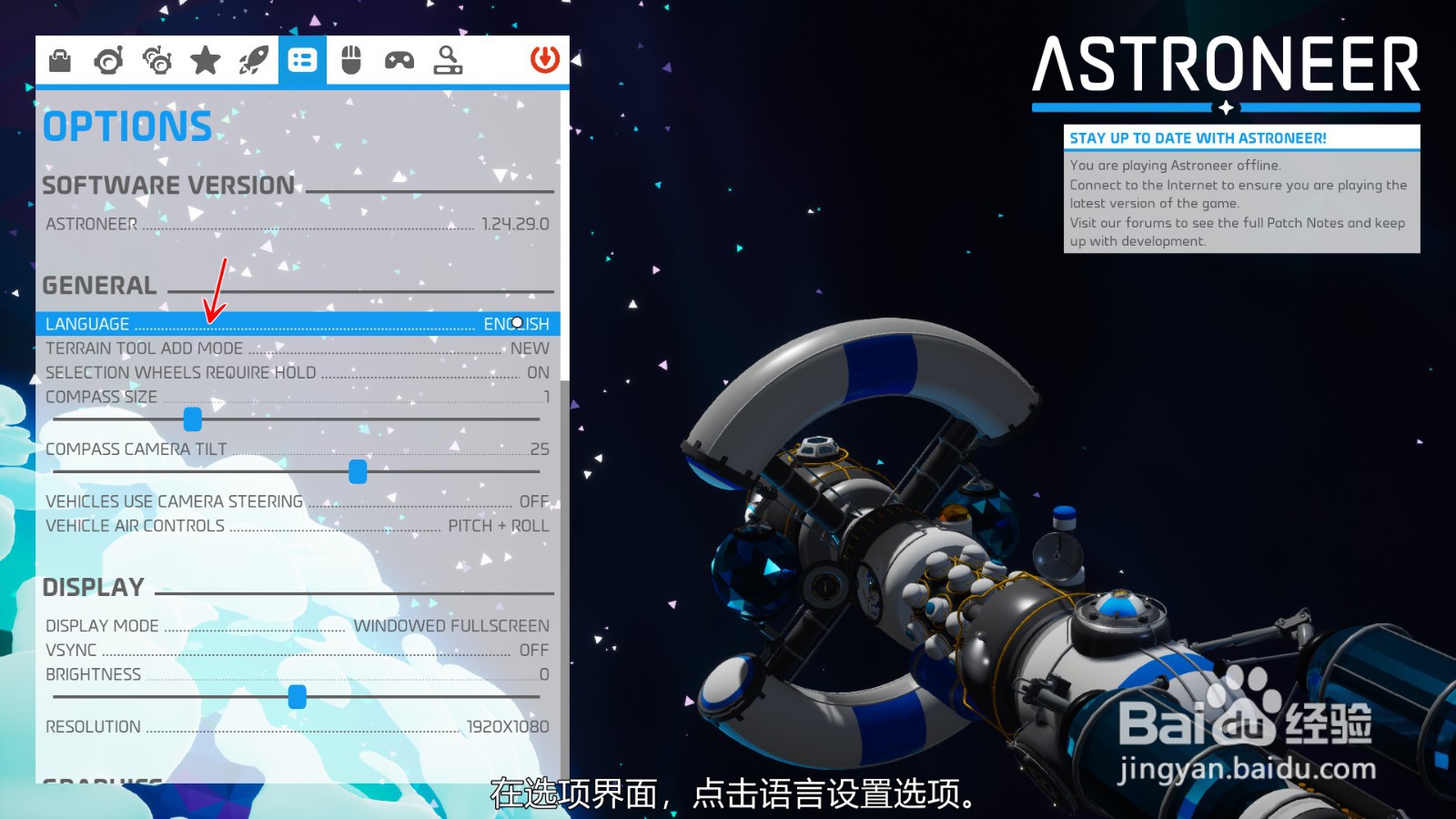1456x819 pixels.
Task: Open the store bag tab
Action: click(60, 61)
